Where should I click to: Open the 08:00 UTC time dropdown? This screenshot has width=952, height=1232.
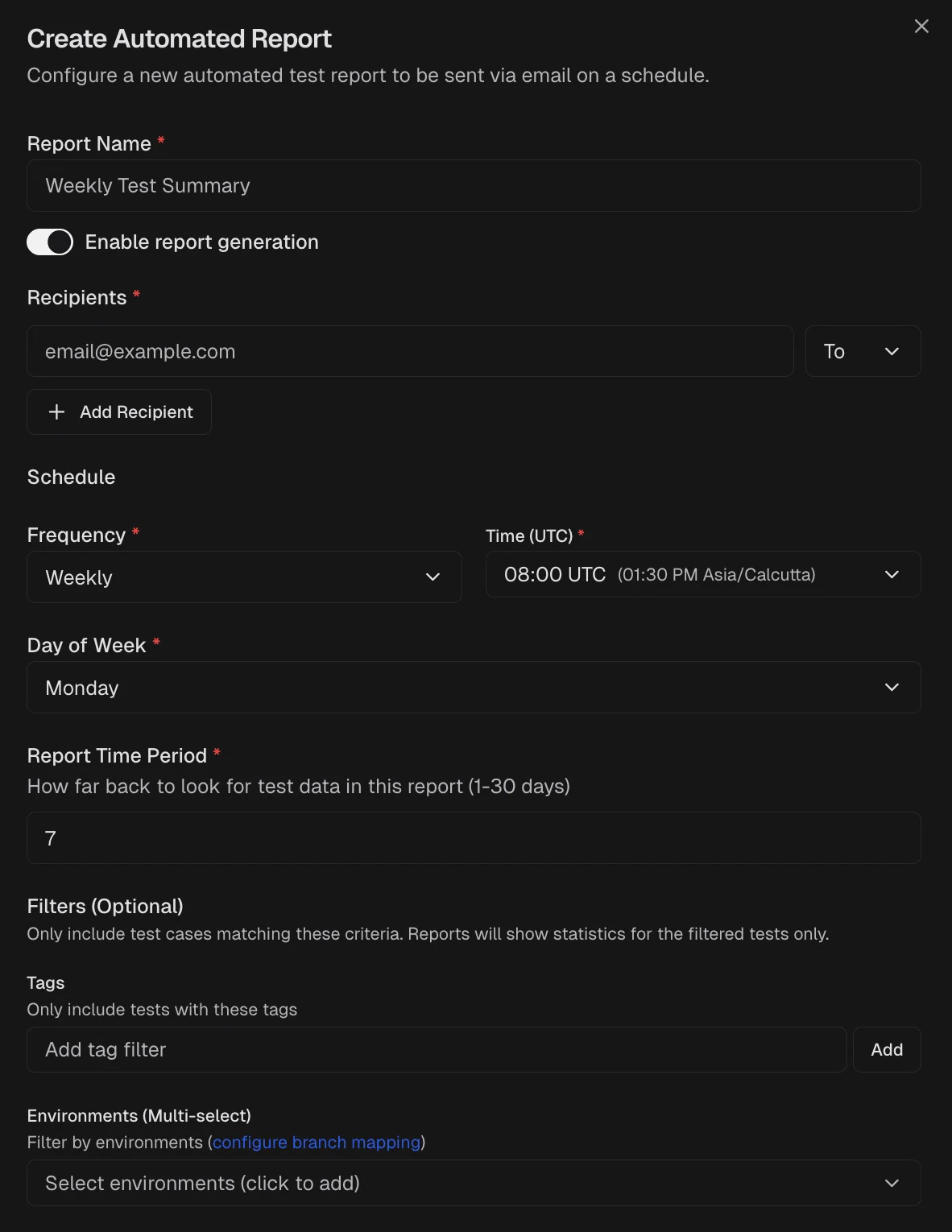pos(702,574)
